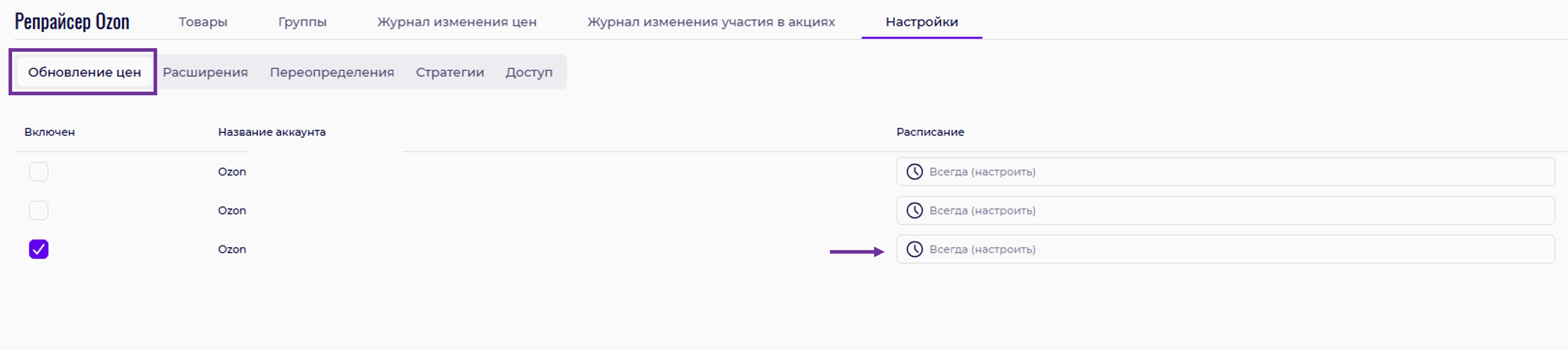
Task: Click the clock icon in the first schedule row
Action: [x=914, y=172]
